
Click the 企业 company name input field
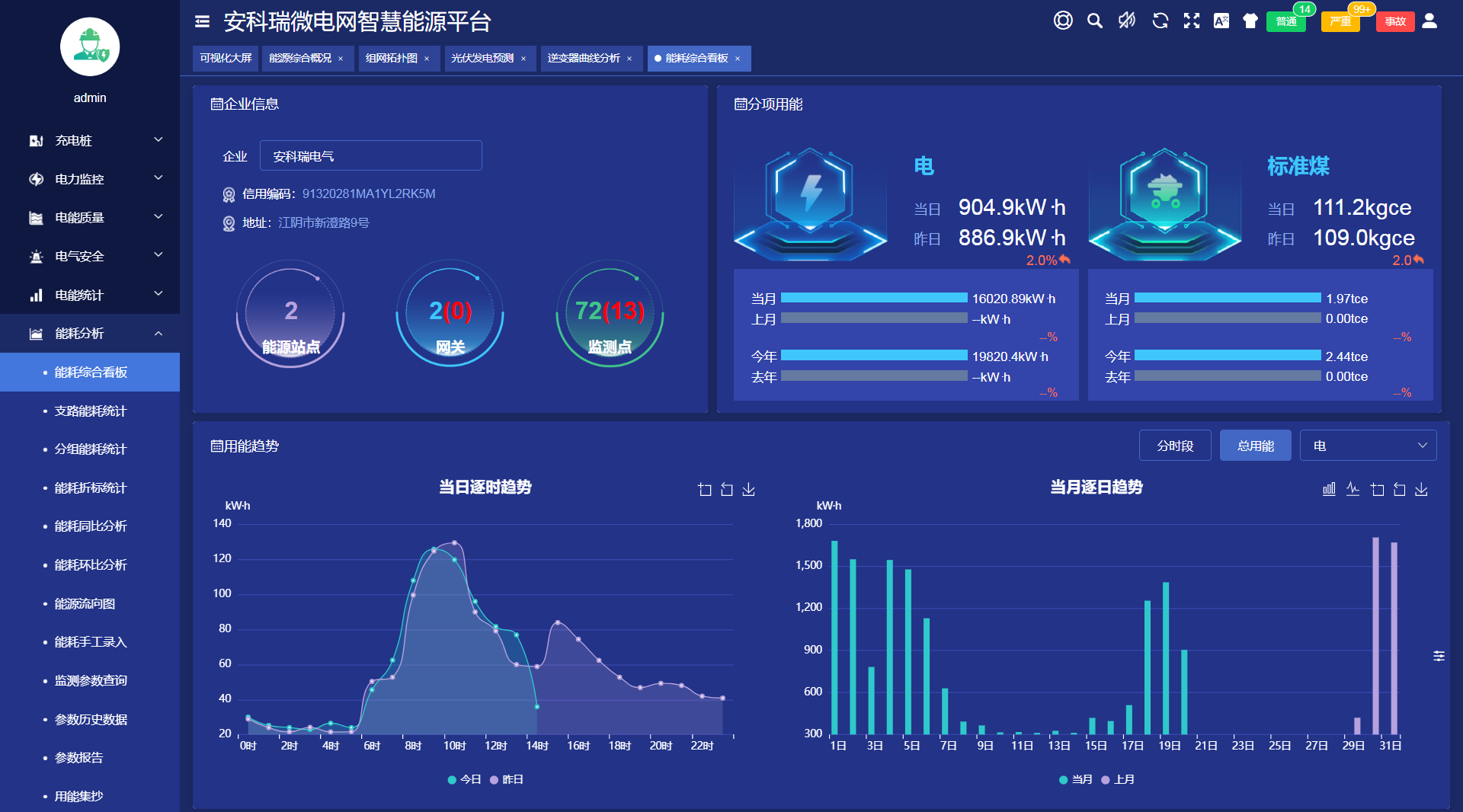[x=371, y=155]
